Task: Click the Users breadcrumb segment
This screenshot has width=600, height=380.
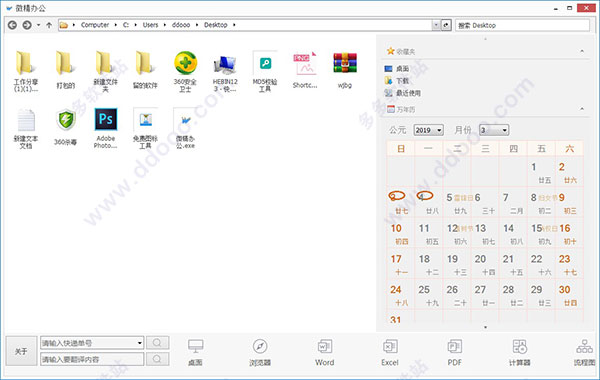Action: (x=150, y=25)
